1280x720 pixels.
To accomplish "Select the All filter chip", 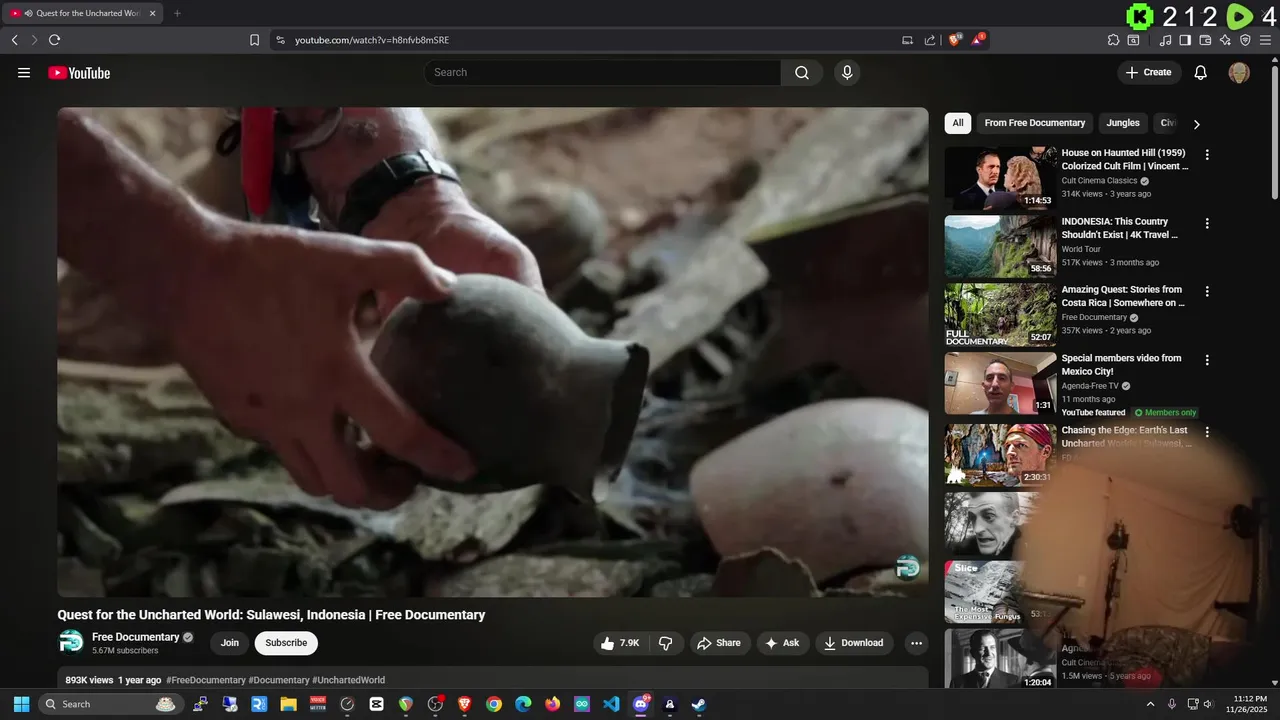I will click(x=958, y=123).
